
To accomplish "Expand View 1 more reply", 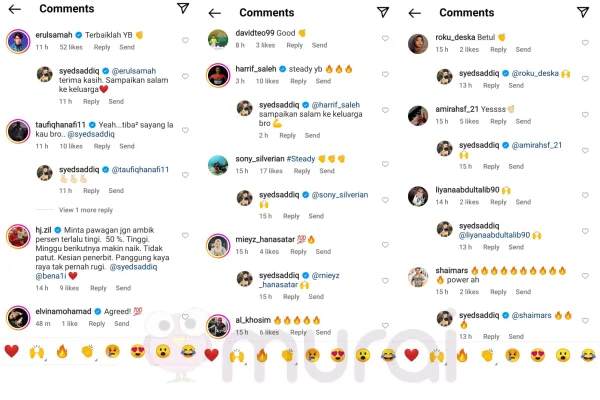I will click(86, 210).
